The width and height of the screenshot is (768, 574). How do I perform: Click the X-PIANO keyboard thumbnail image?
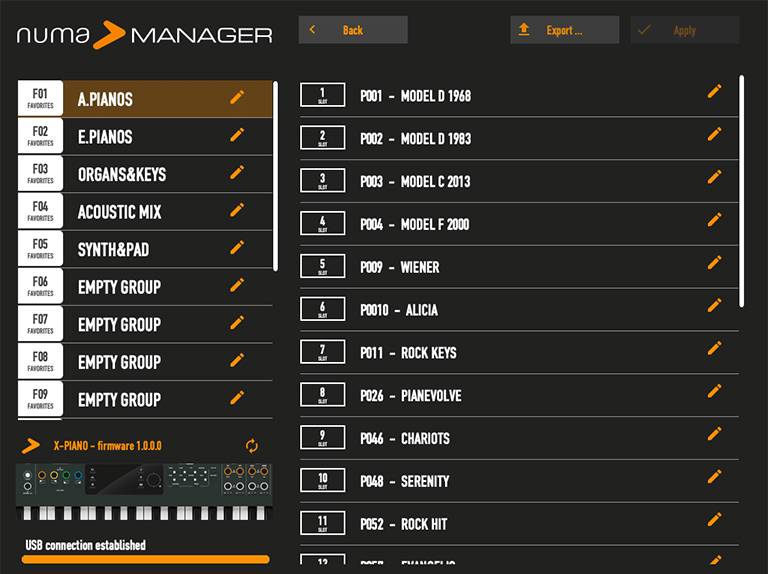click(x=144, y=492)
